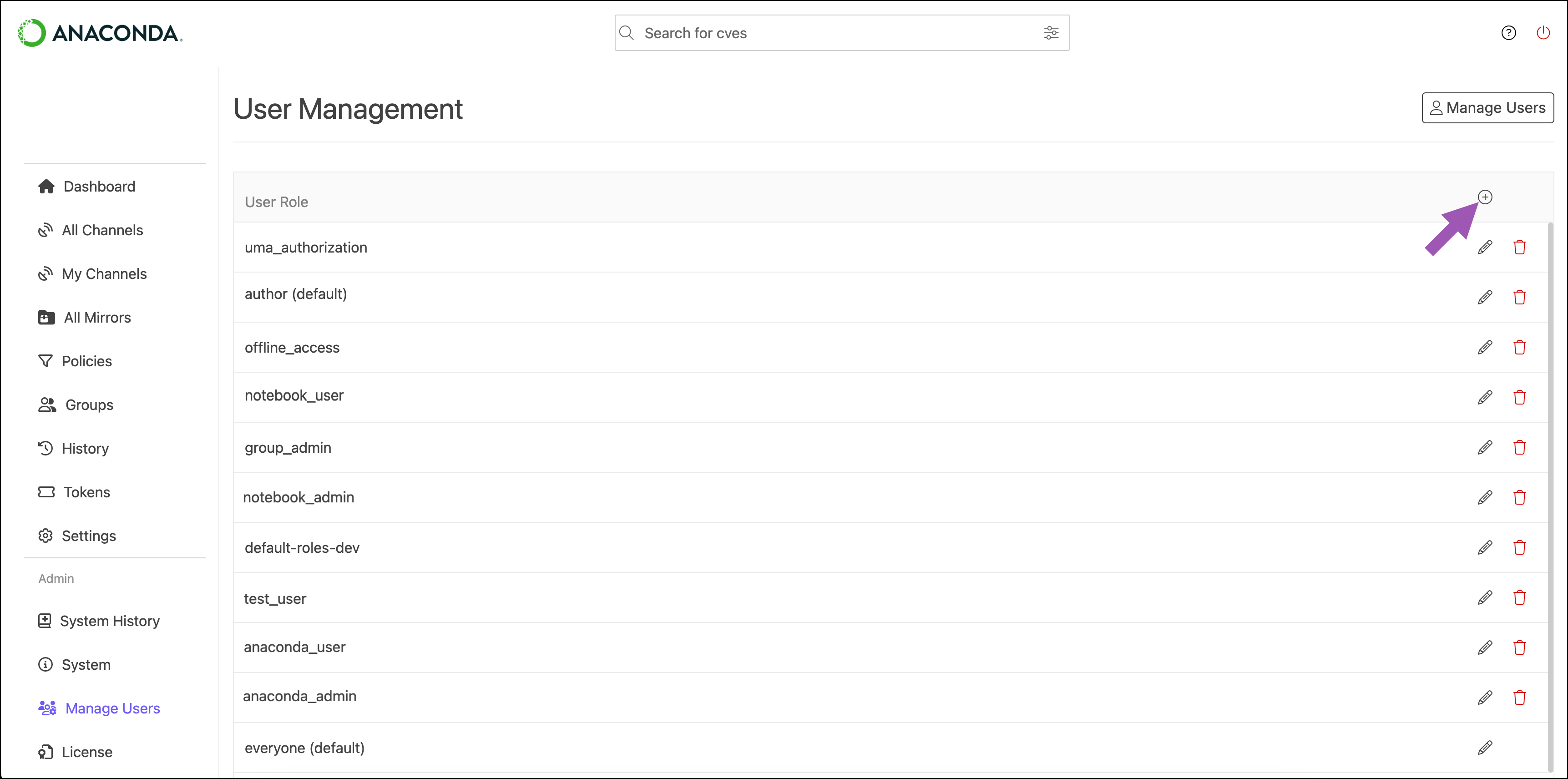Click the add user role plus icon
This screenshot has width=1568, height=779.
coord(1485,197)
